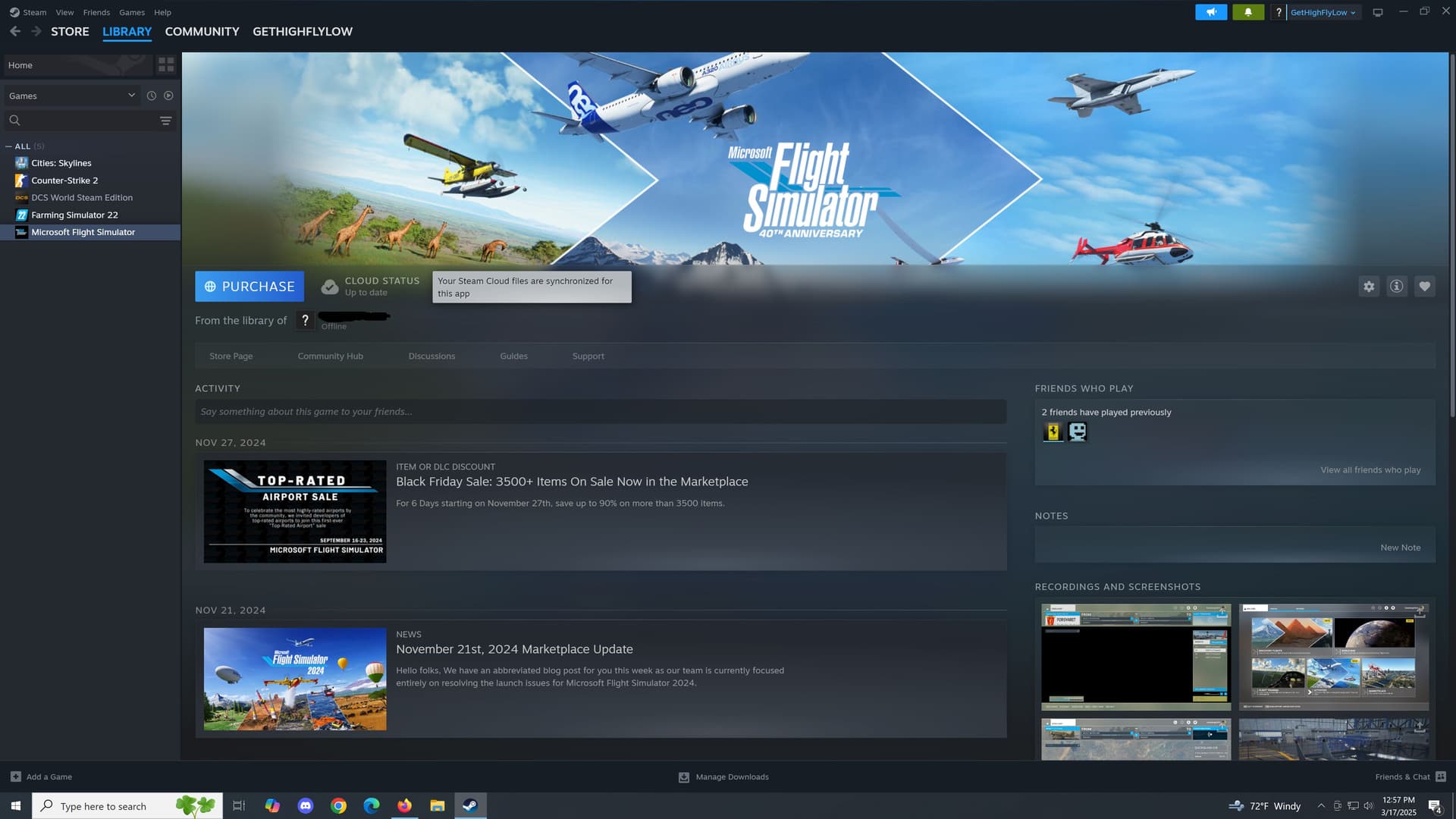Image resolution: width=1456 pixels, height=819 pixels.
Task: Click the Cloud Status cloud icon
Action: [330, 287]
